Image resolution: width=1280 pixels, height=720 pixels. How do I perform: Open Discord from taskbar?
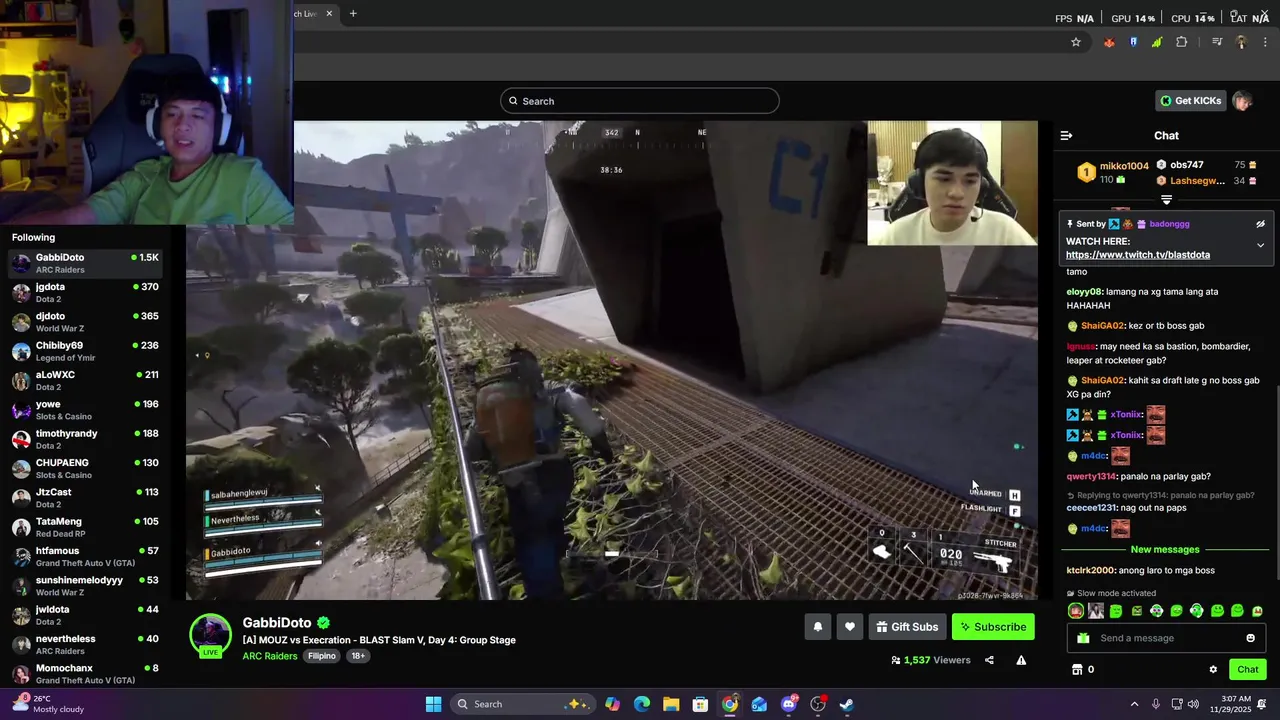click(x=789, y=704)
